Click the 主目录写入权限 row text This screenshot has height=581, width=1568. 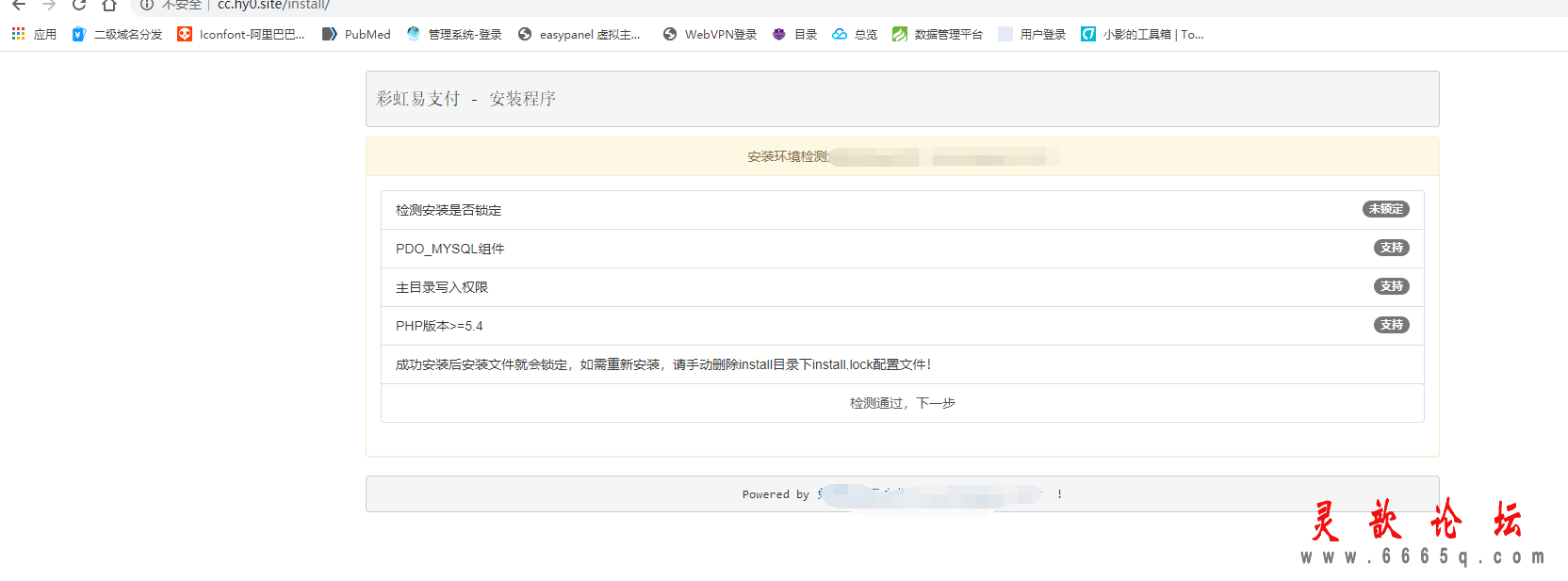(442, 287)
